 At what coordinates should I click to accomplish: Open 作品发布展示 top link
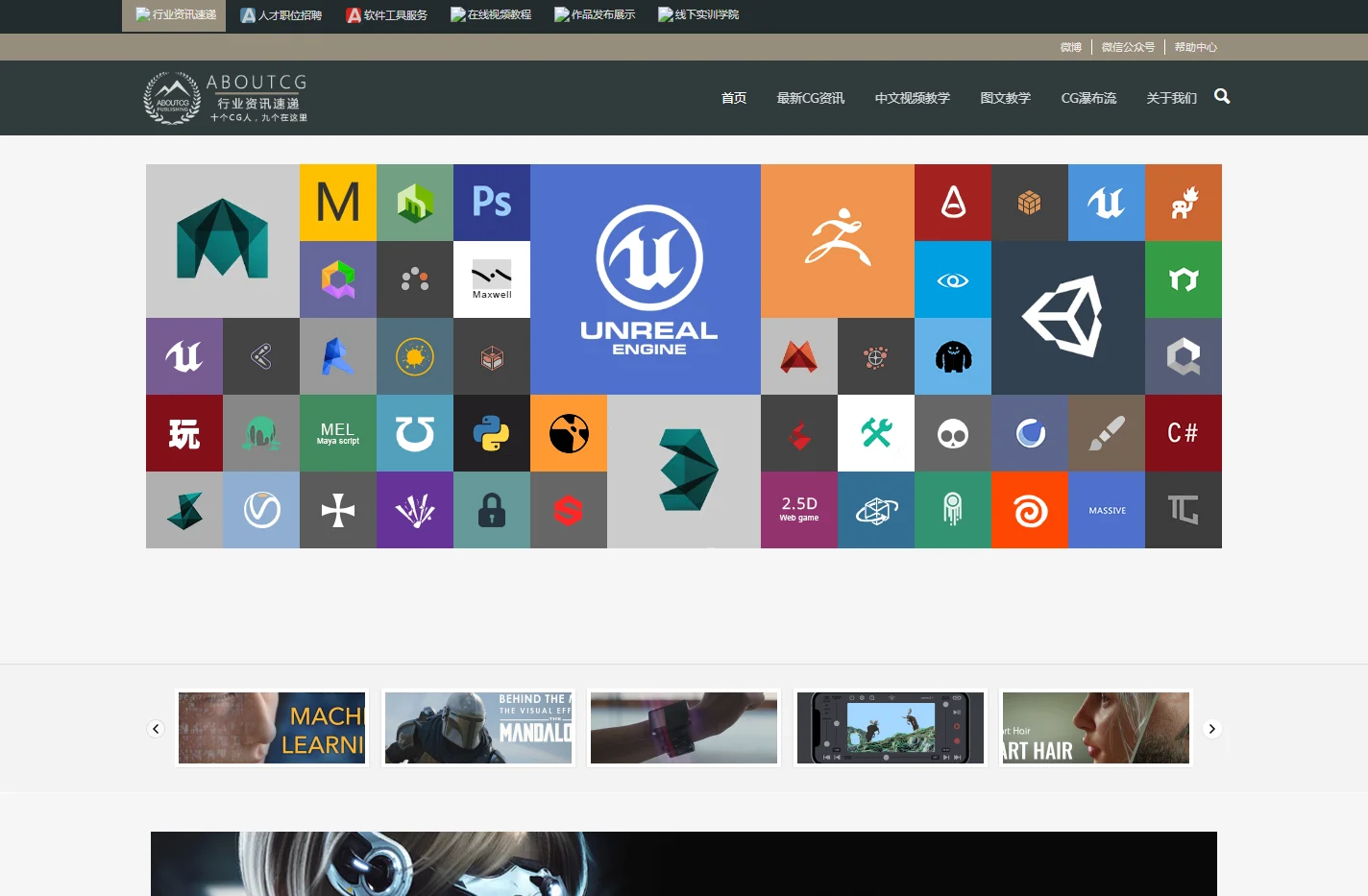coord(595,15)
